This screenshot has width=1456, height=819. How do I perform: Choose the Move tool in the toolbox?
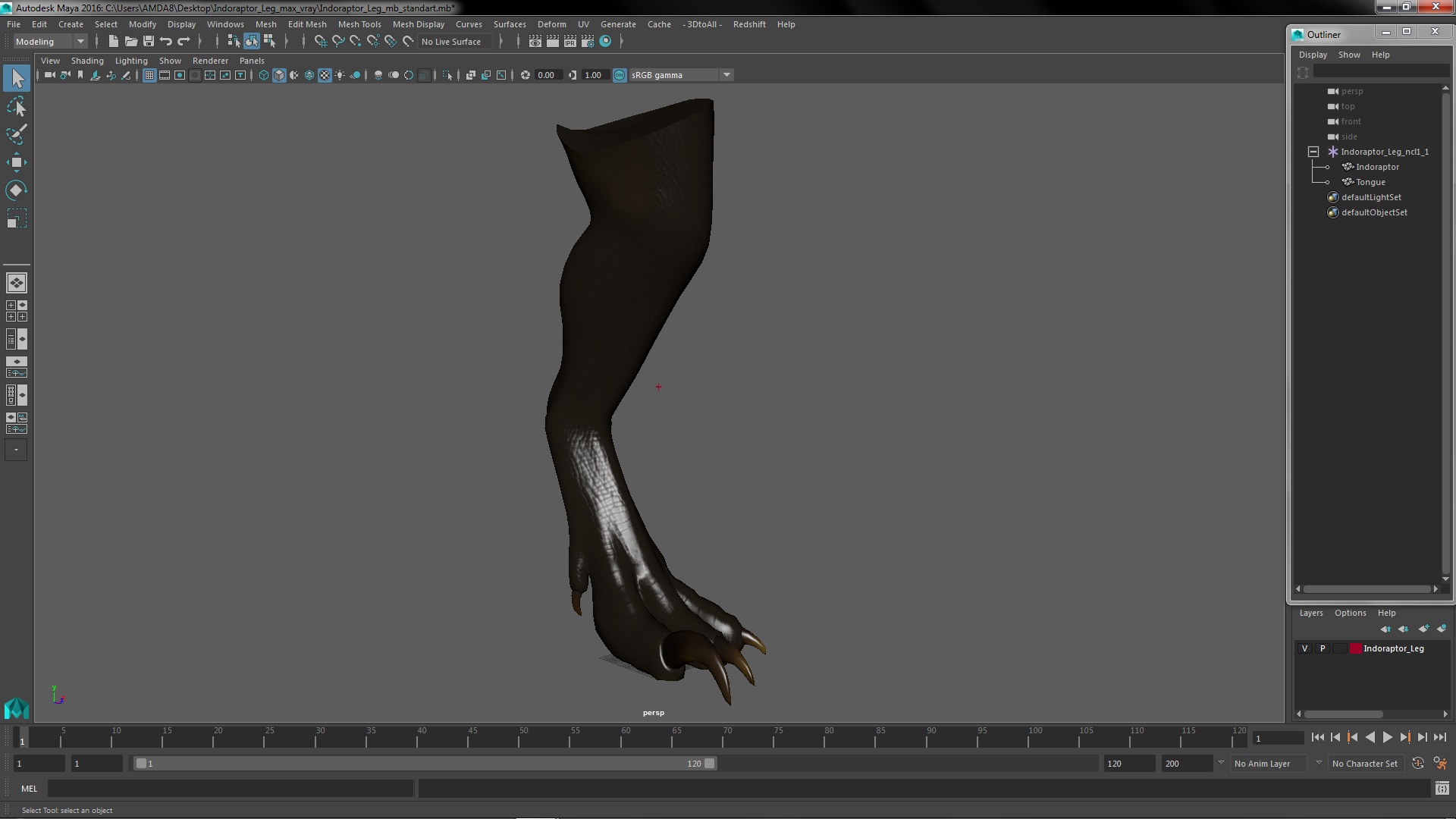tap(17, 162)
